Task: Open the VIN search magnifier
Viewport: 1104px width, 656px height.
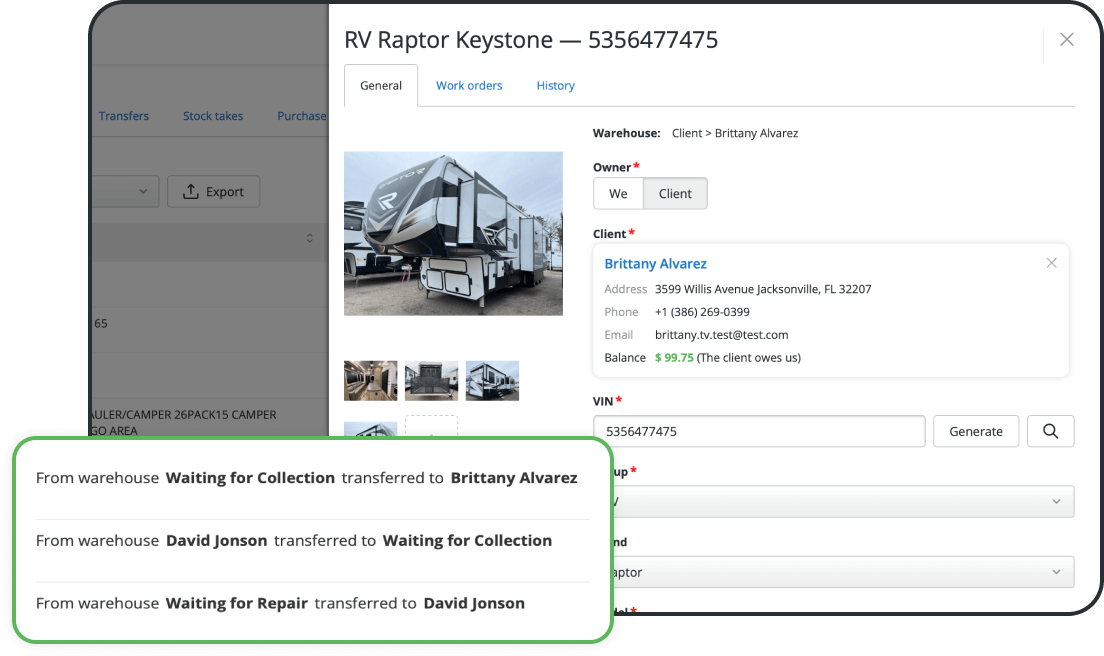Action: 1050,431
